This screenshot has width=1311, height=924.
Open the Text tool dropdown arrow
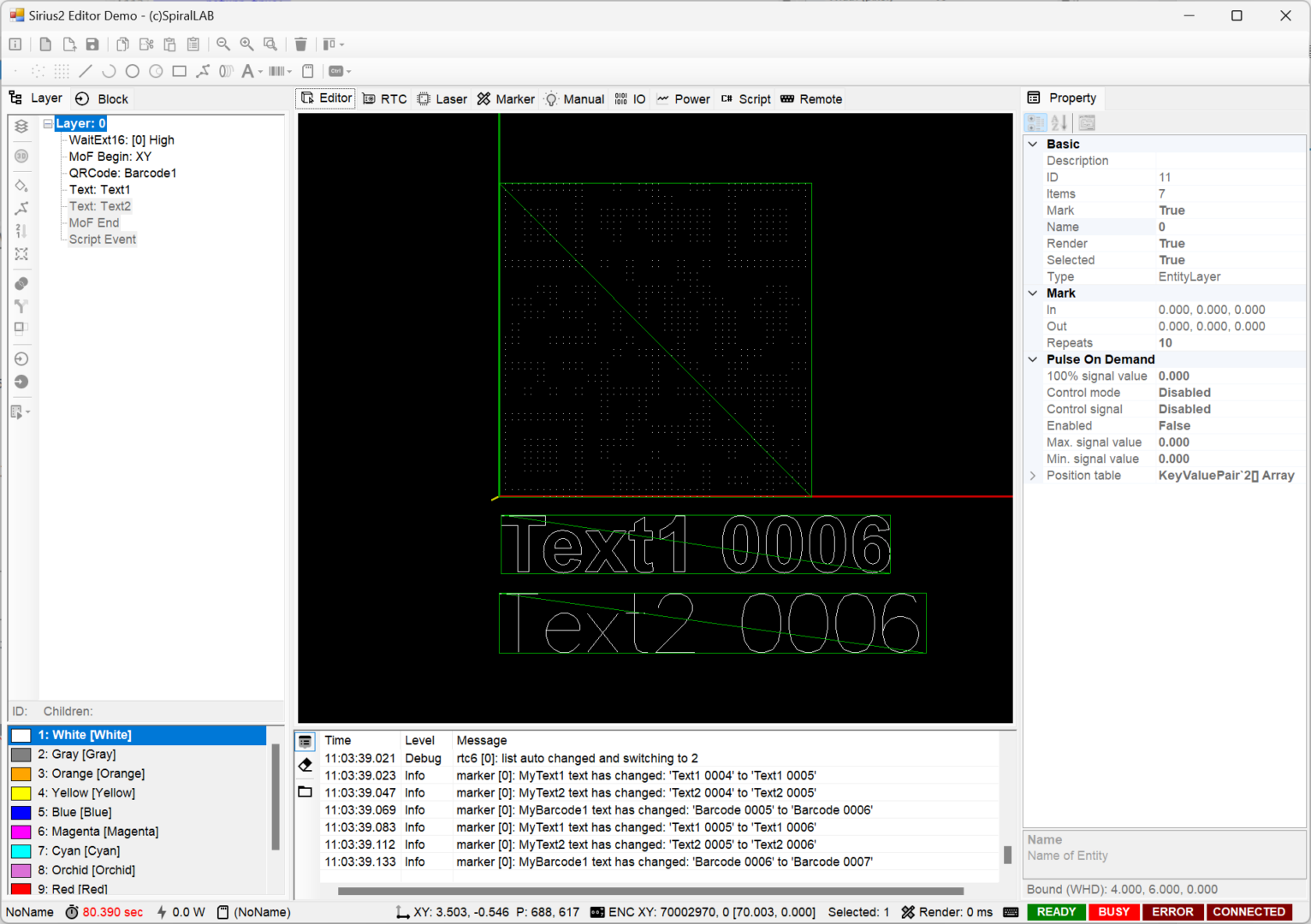[x=261, y=72]
